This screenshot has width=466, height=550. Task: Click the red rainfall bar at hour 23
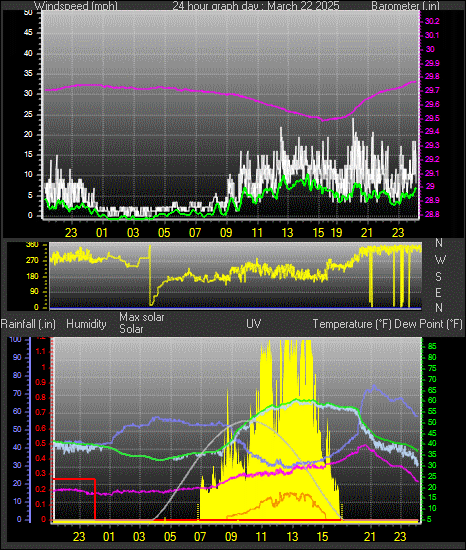[x=74, y=499]
